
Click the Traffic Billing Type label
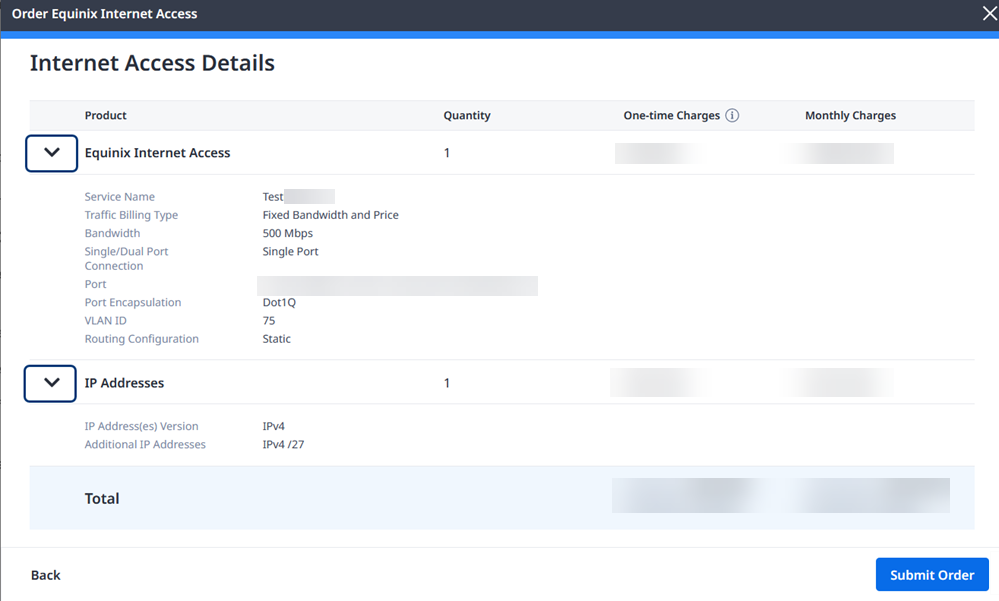click(131, 215)
